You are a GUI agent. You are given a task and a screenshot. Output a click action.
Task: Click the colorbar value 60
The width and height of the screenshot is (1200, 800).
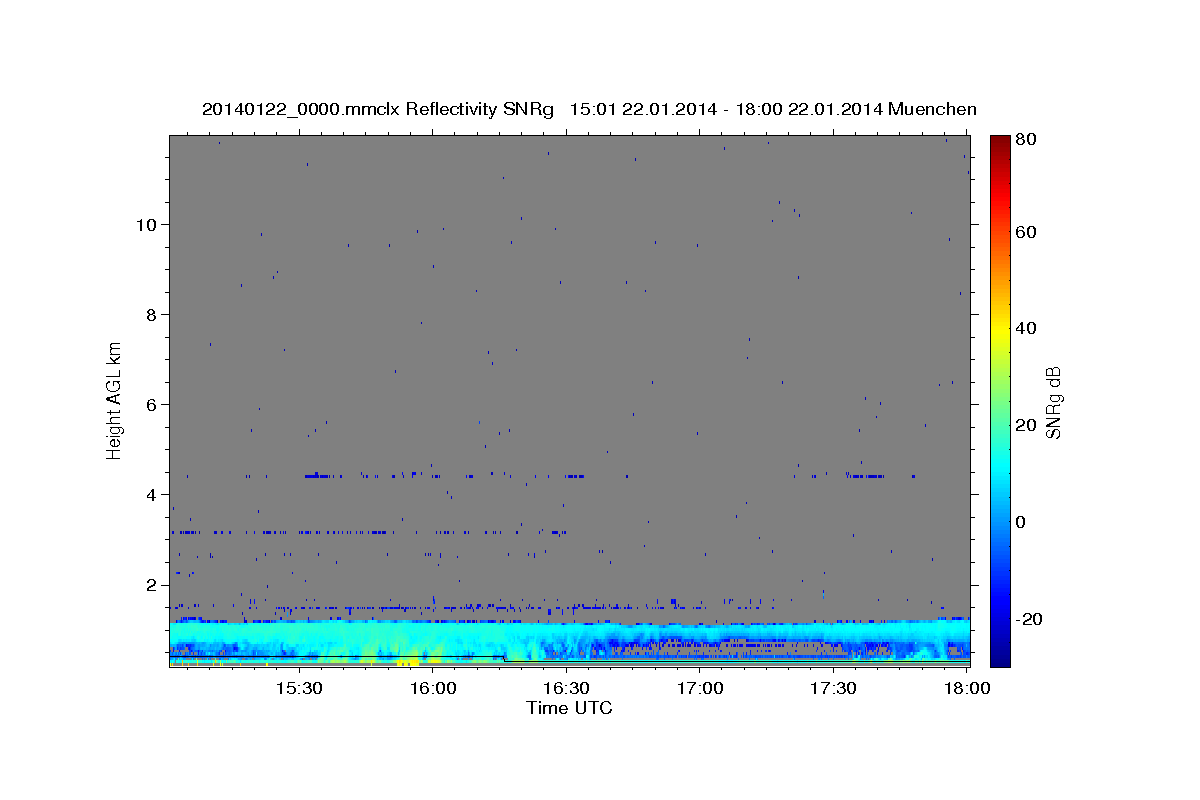[1025, 232]
